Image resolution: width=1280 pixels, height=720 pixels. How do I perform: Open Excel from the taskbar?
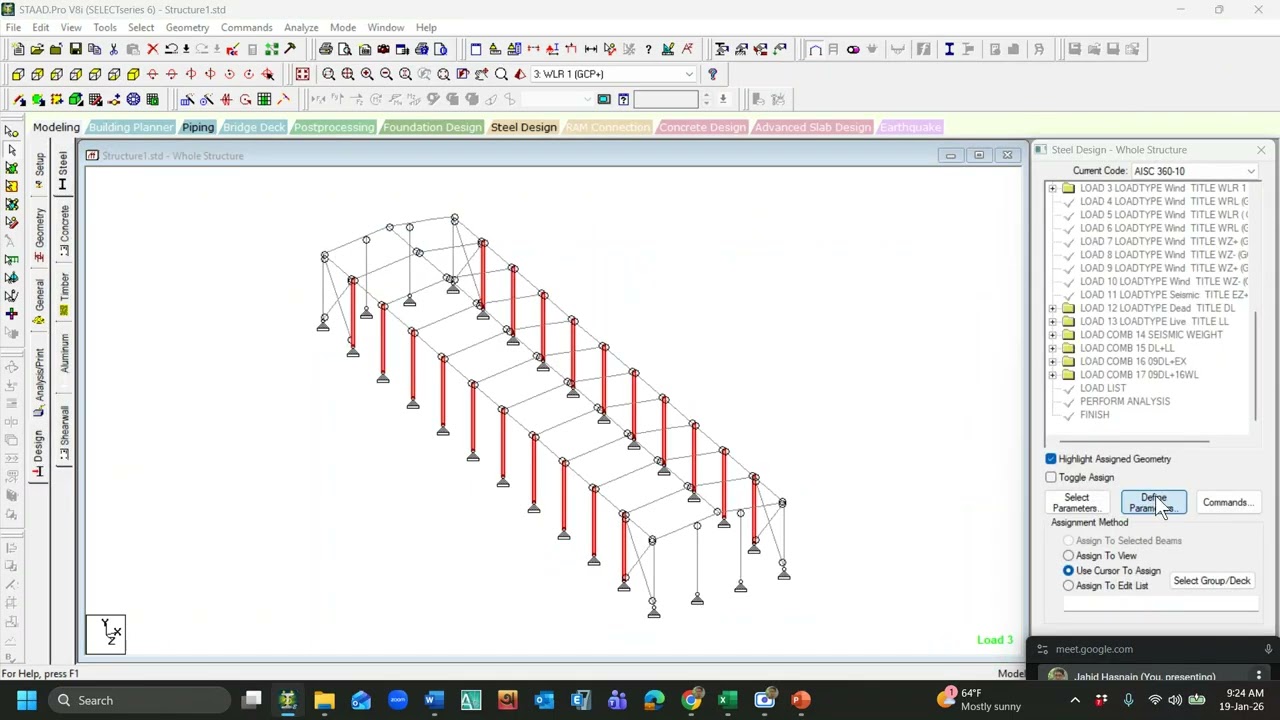click(x=727, y=700)
